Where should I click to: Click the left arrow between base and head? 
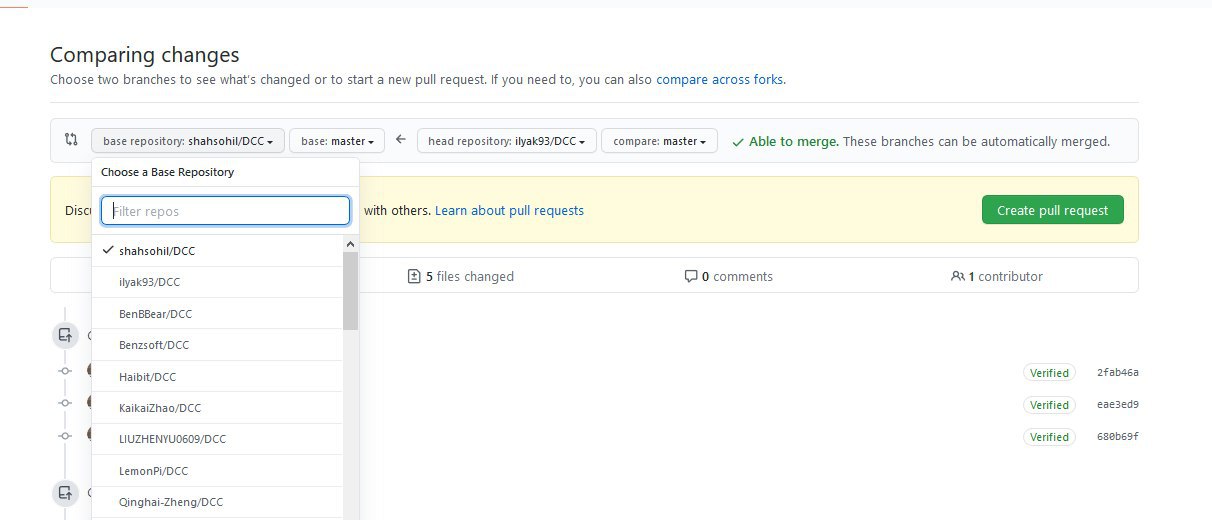[x=400, y=140]
